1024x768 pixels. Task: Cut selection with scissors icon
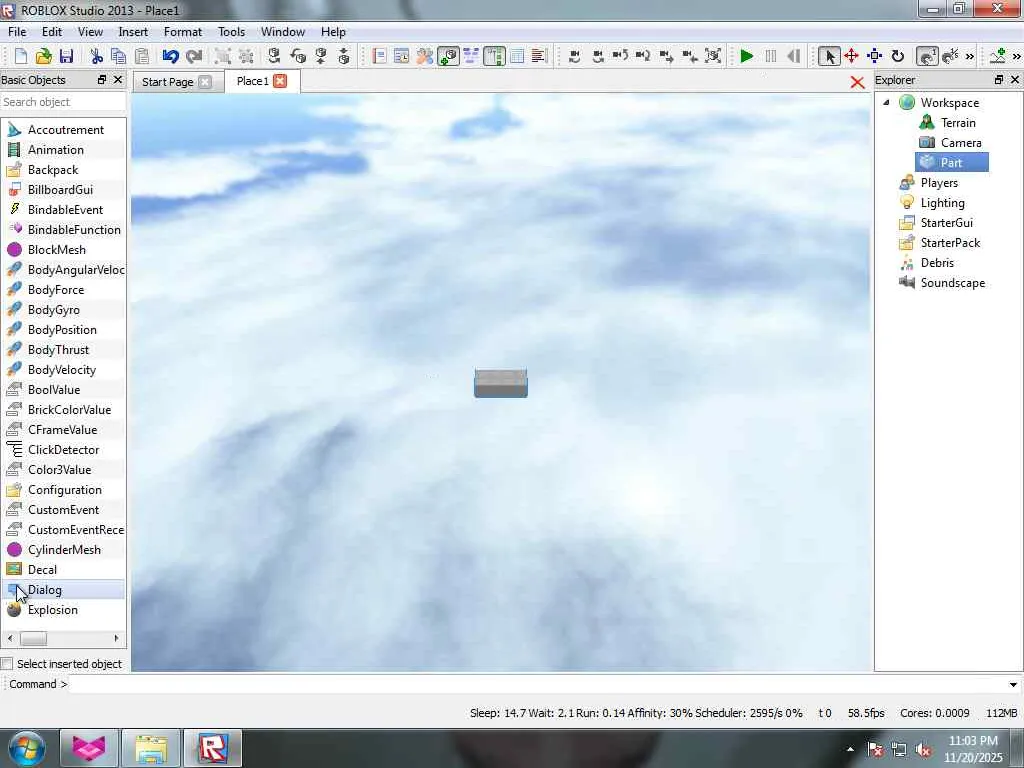97,56
